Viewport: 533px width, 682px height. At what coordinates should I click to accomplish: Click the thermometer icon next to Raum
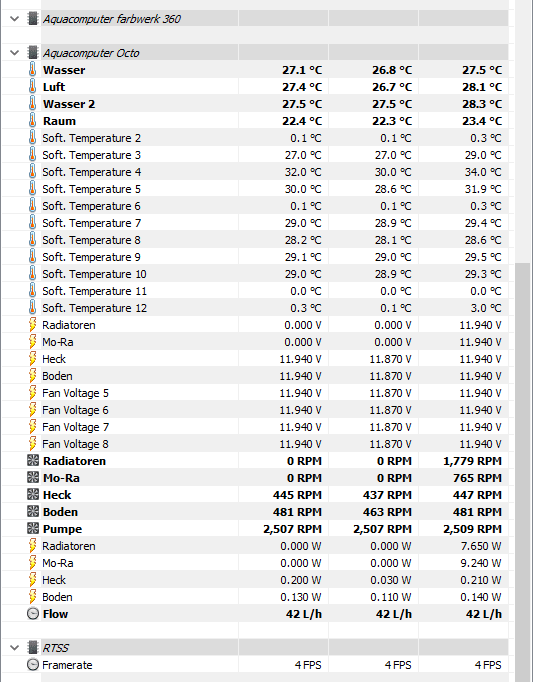click(33, 121)
